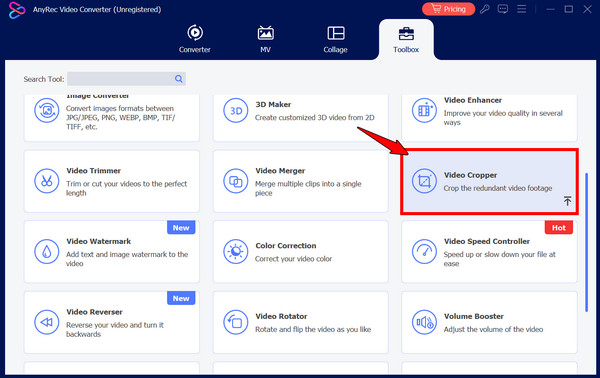The height and width of the screenshot is (378, 600).
Task: Open the Video Rotator tool title
Action: [281, 316]
